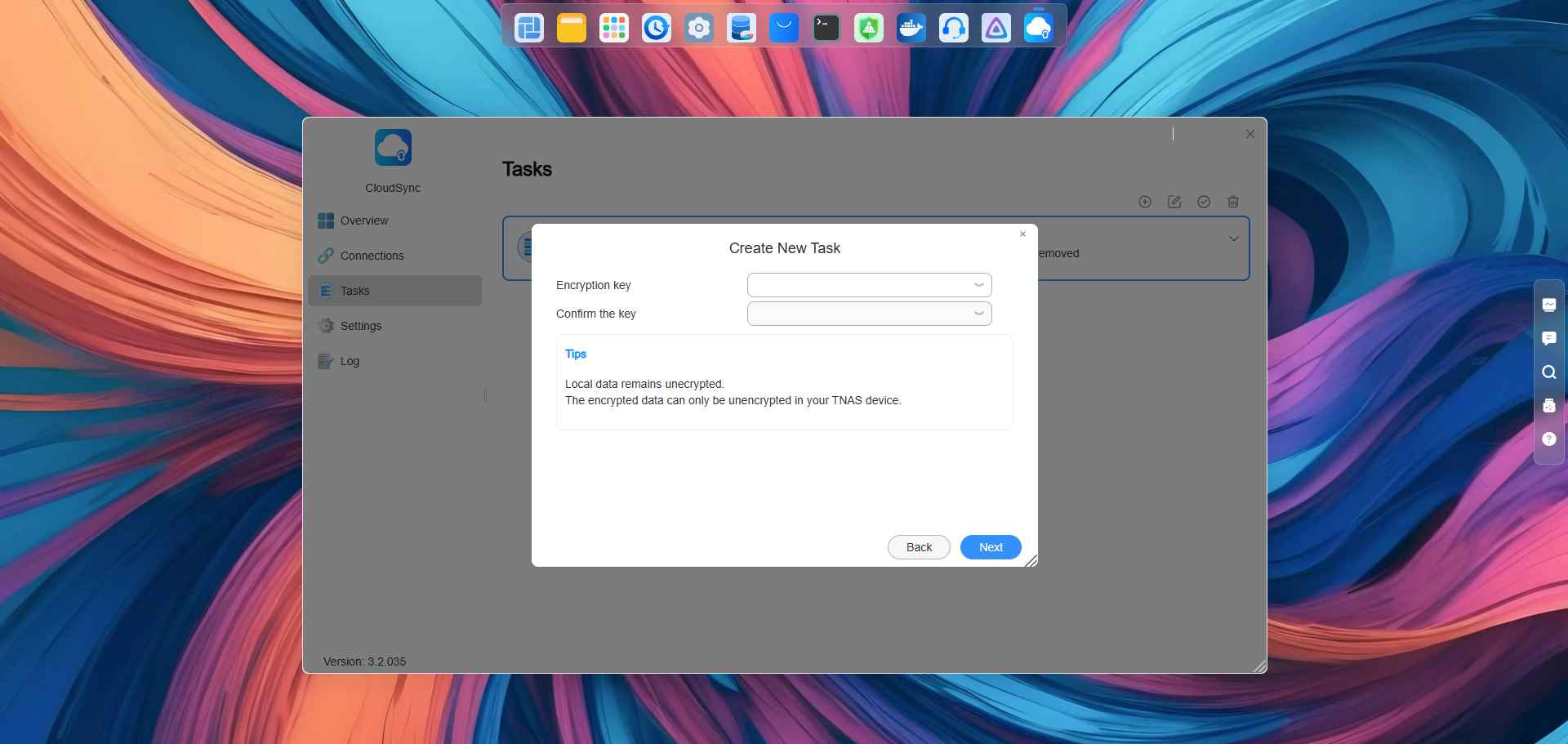Edit the selected task using the pencil icon
The width and height of the screenshot is (1568, 744).
pyautogui.click(x=1174, y=201)
